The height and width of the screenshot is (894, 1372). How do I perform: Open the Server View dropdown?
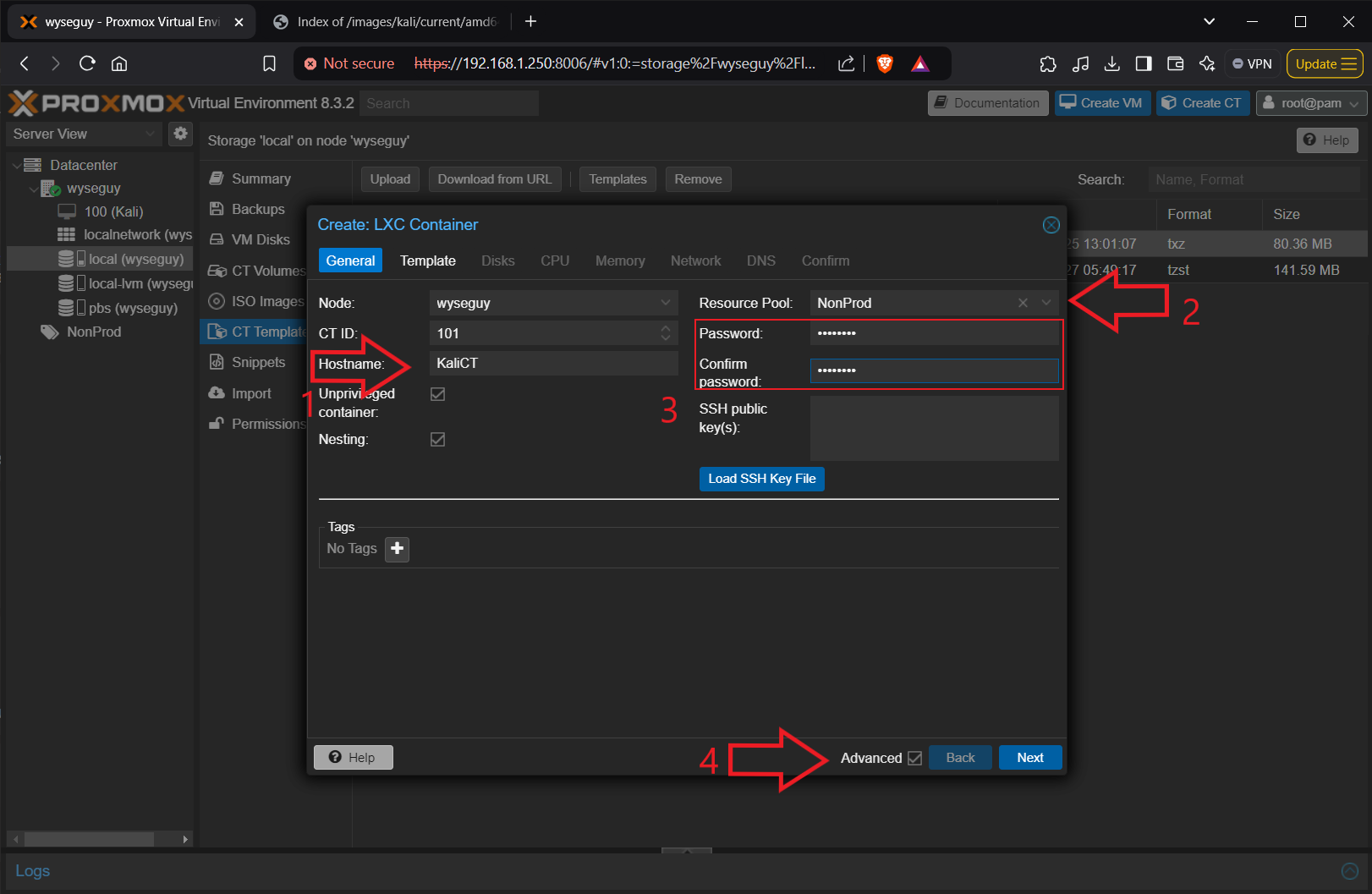(84, 134)
